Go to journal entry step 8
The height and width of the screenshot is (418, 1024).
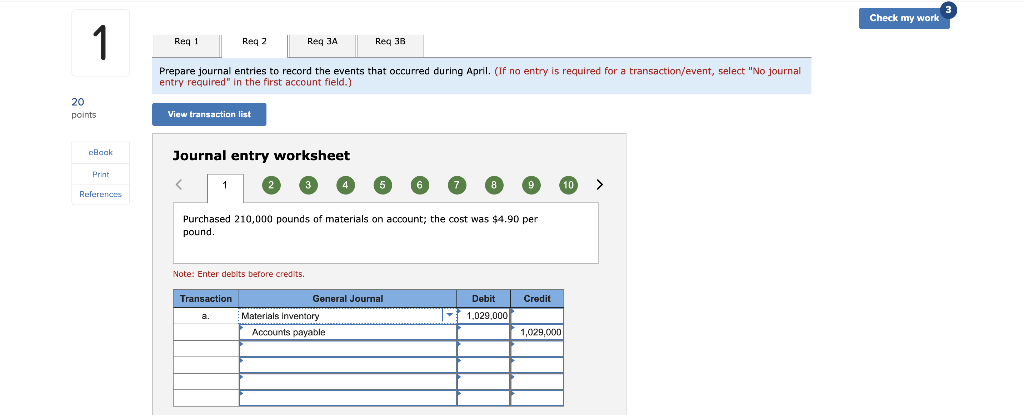pos(494,185)
